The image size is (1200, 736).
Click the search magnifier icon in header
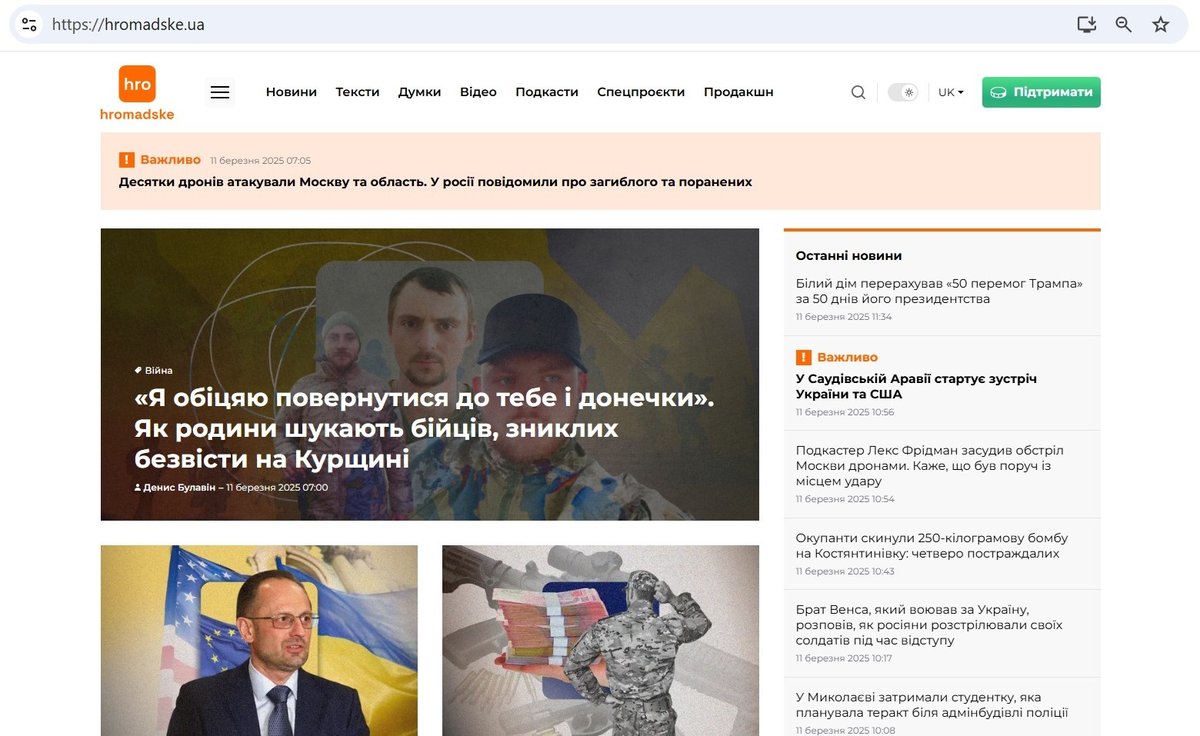click(x=858, y=92)
